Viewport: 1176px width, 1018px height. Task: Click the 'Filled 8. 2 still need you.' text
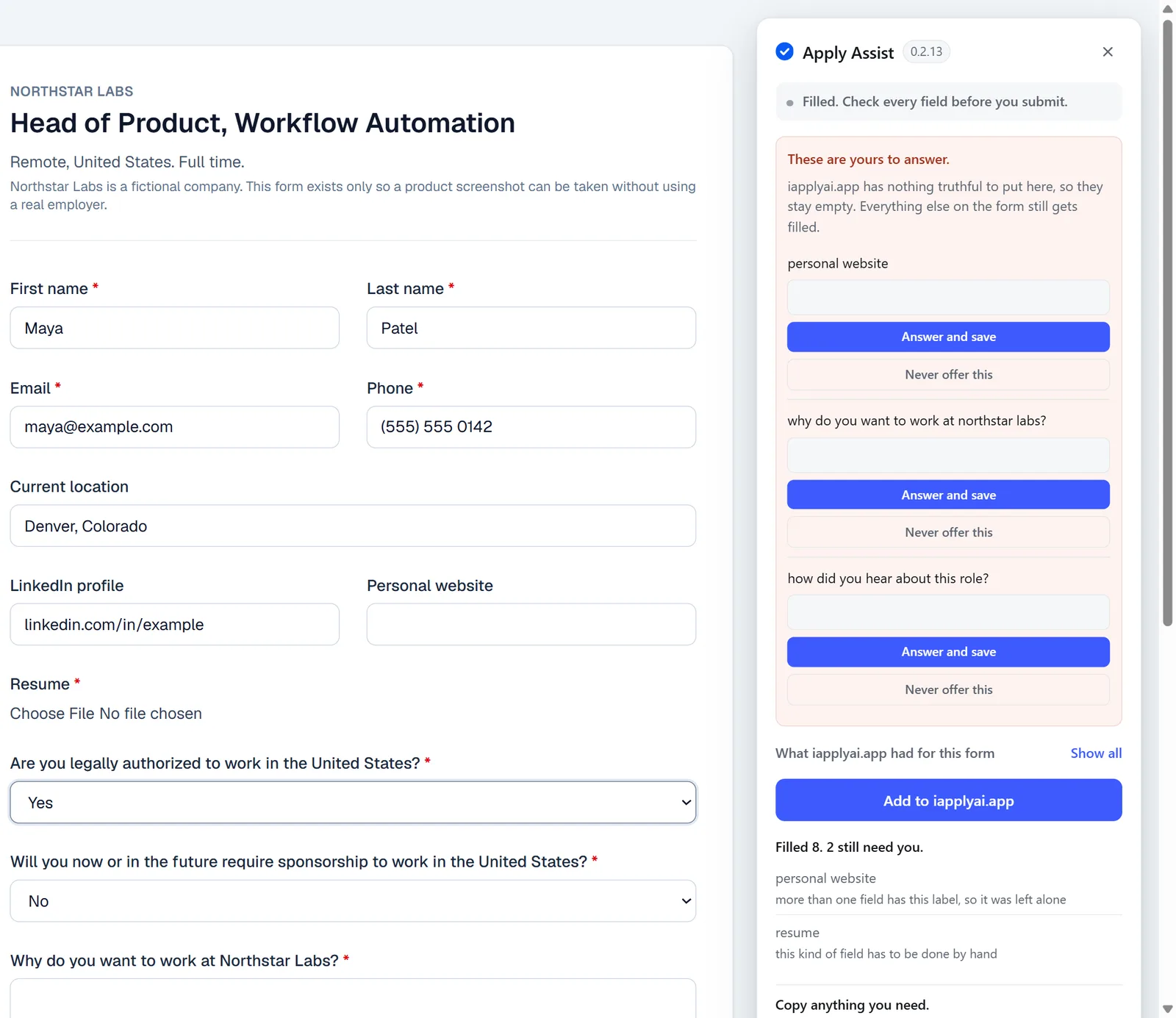[x=849, y=847]
